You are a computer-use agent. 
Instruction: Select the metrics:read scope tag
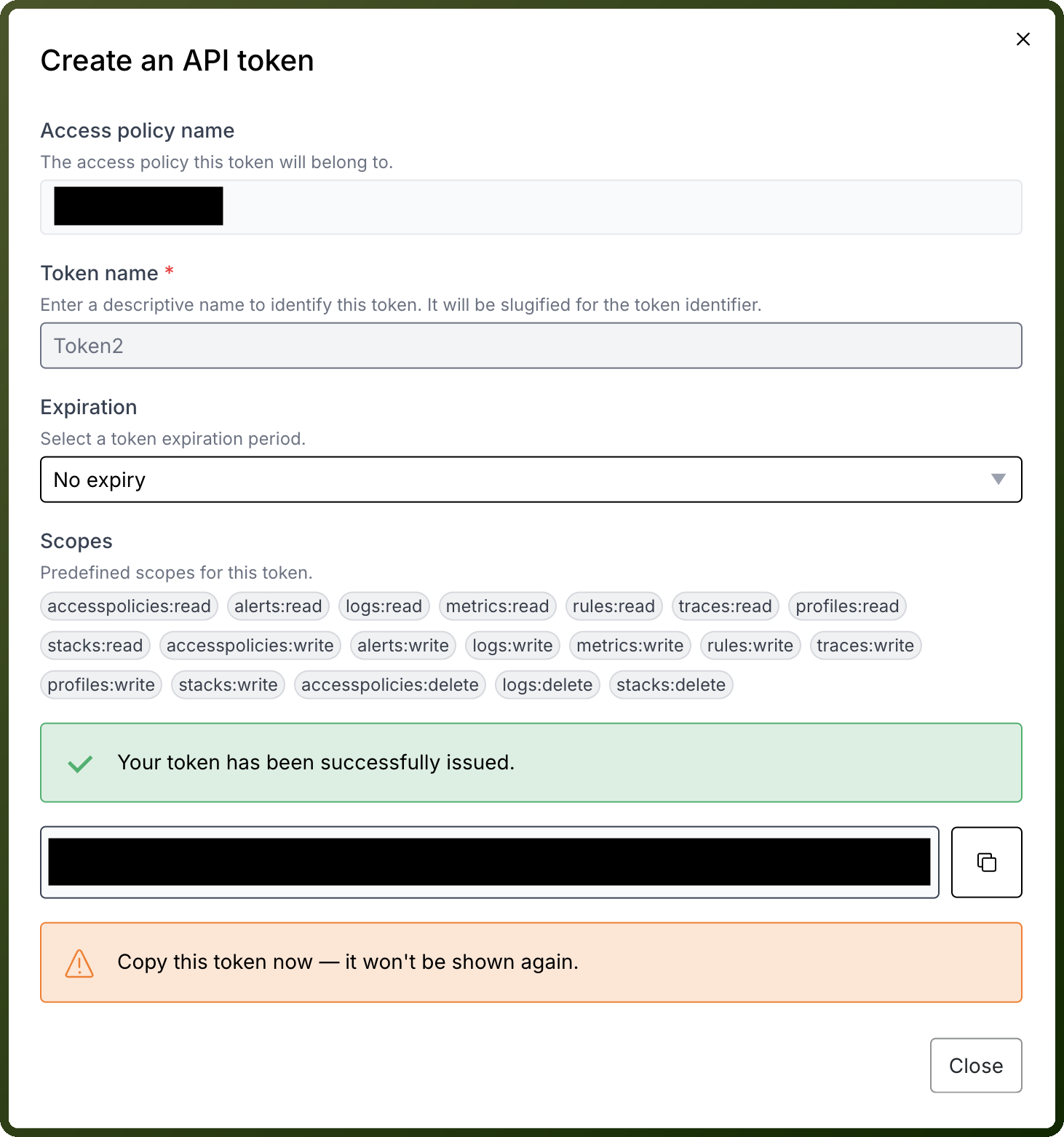point(497,606)
